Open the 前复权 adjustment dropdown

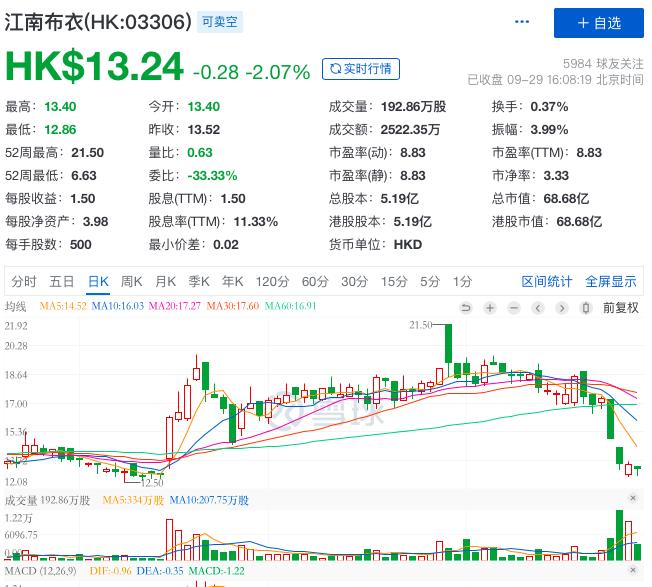click(620, 308)
